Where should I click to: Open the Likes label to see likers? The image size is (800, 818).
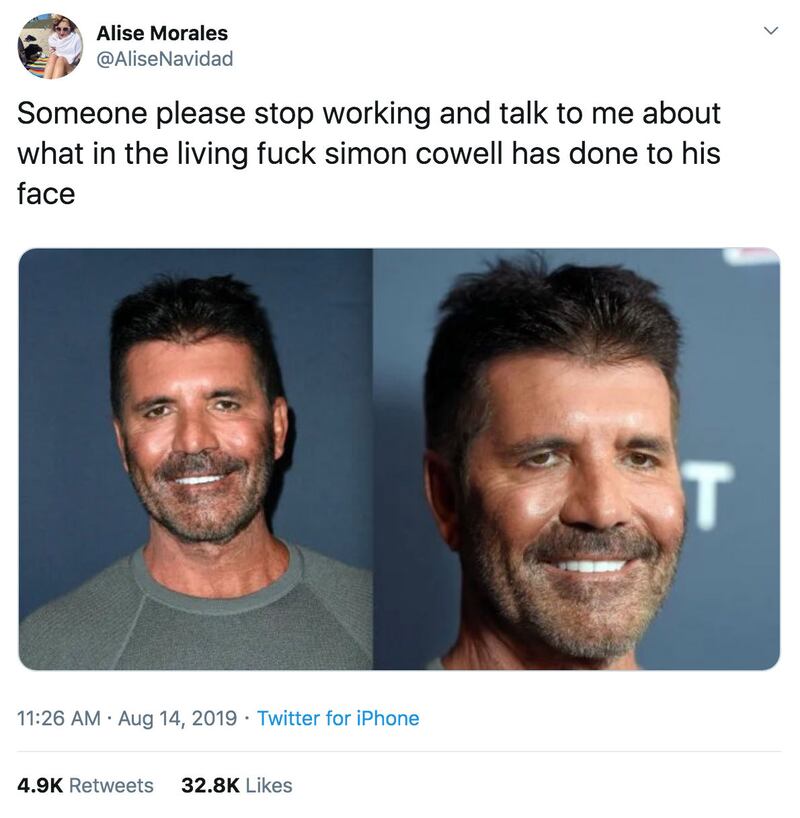[269, 785]
